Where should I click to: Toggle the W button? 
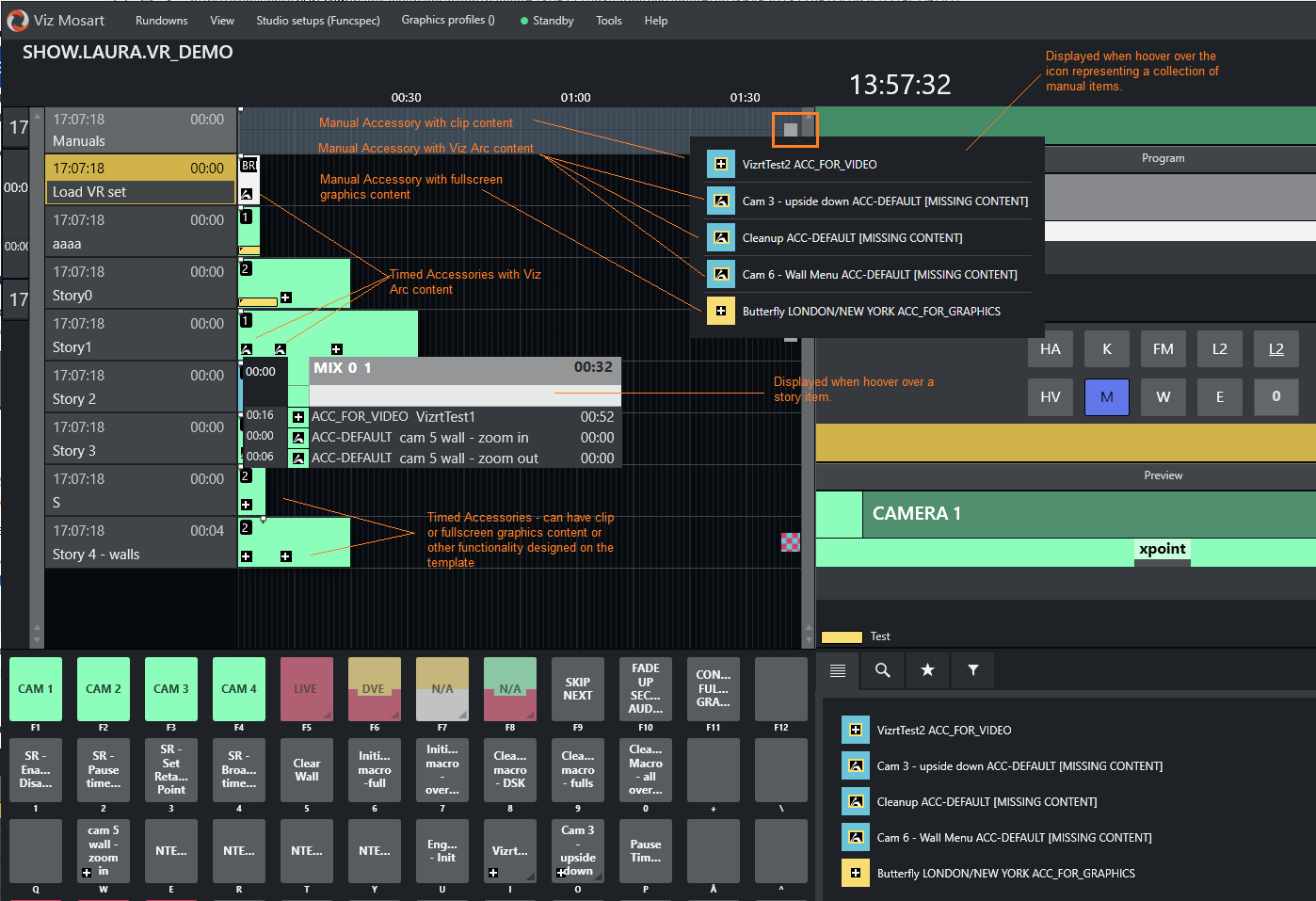pyautogui.click(x=1164, y=397)
